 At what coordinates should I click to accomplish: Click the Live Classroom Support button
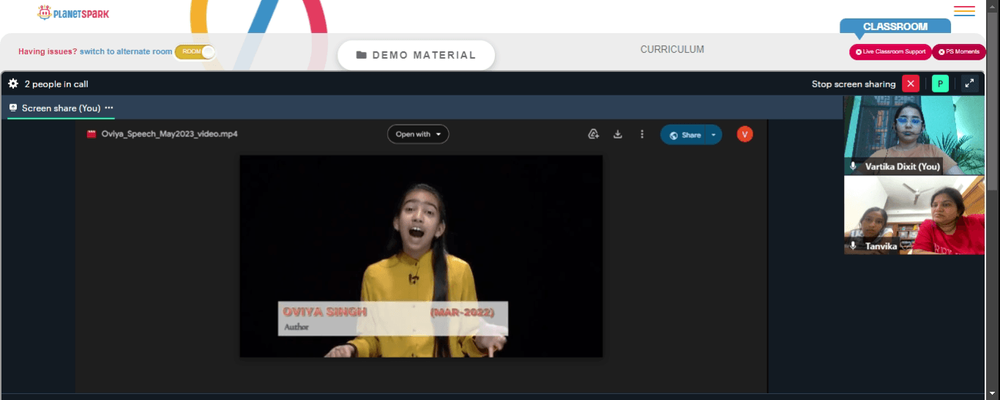pyautogui.click(x=890, y=52)
